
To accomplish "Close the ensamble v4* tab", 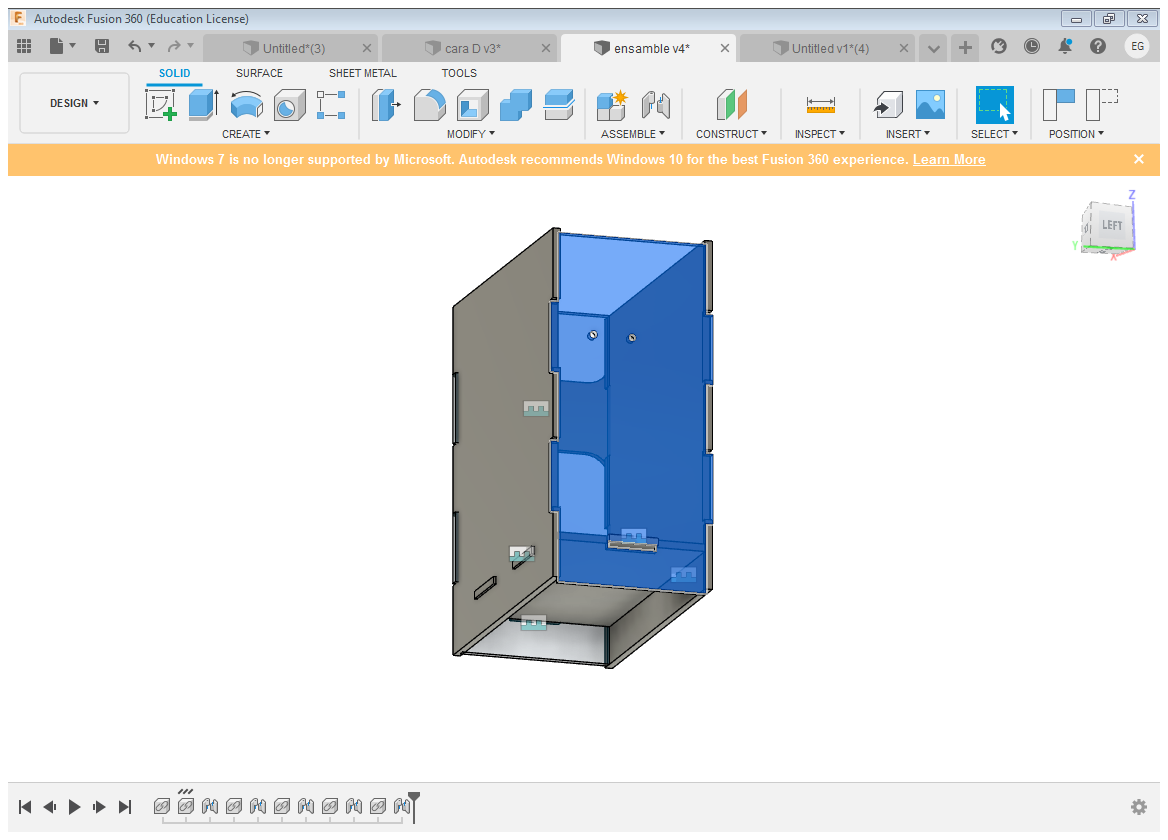I will point(725,48).
